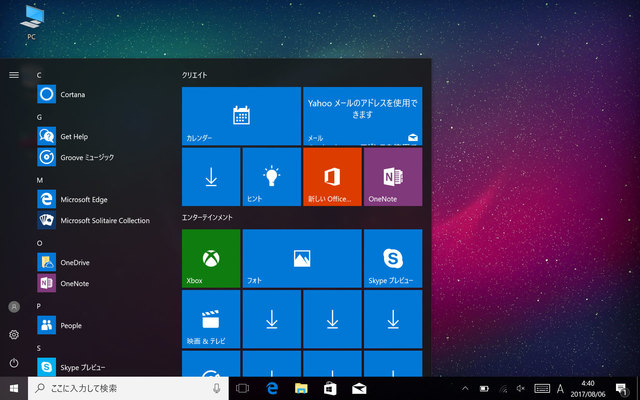Open the カレンダー tile
The width and height of the screenshot is (640, 400).
tap(241, 116)
